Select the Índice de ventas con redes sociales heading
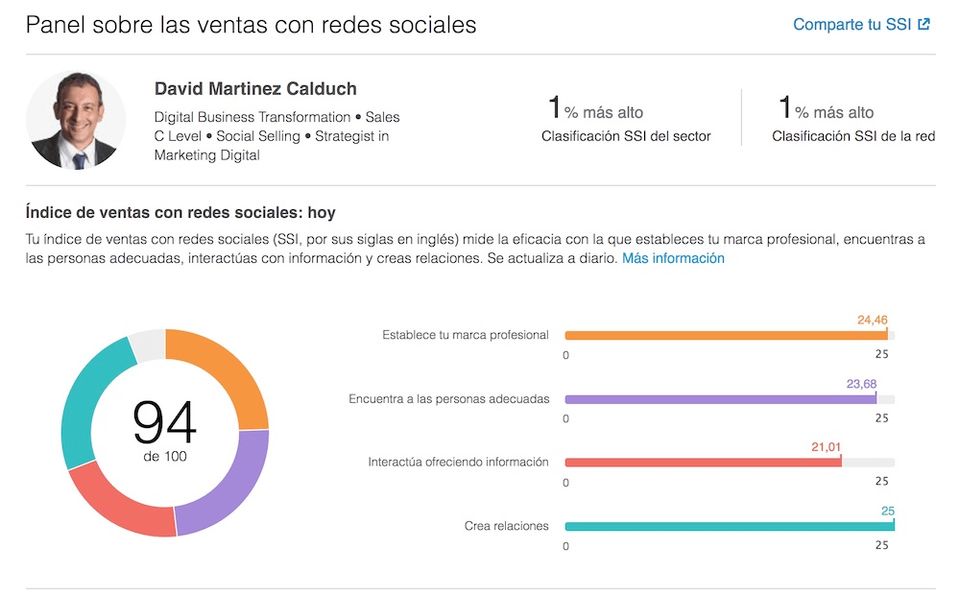960x594 pixels. click(x=180, y=212)
